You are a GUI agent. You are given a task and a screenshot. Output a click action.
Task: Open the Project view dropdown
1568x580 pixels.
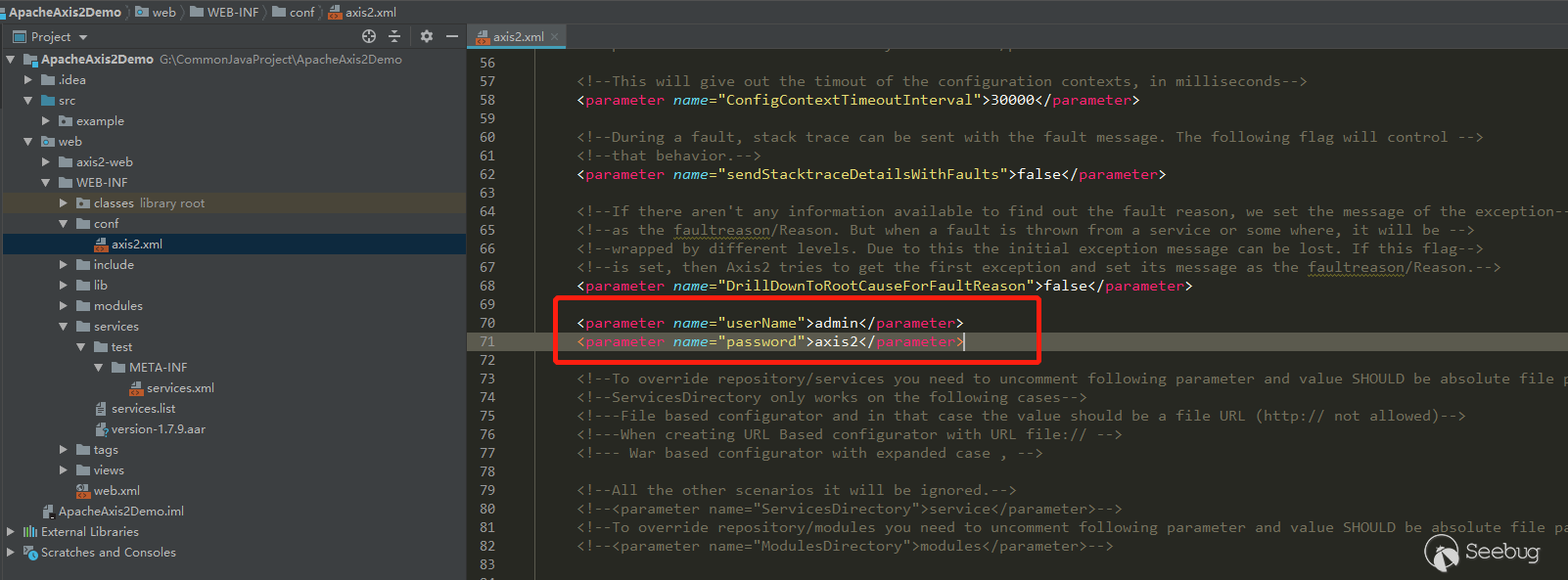pyautogui.click(x=83, y=37)
